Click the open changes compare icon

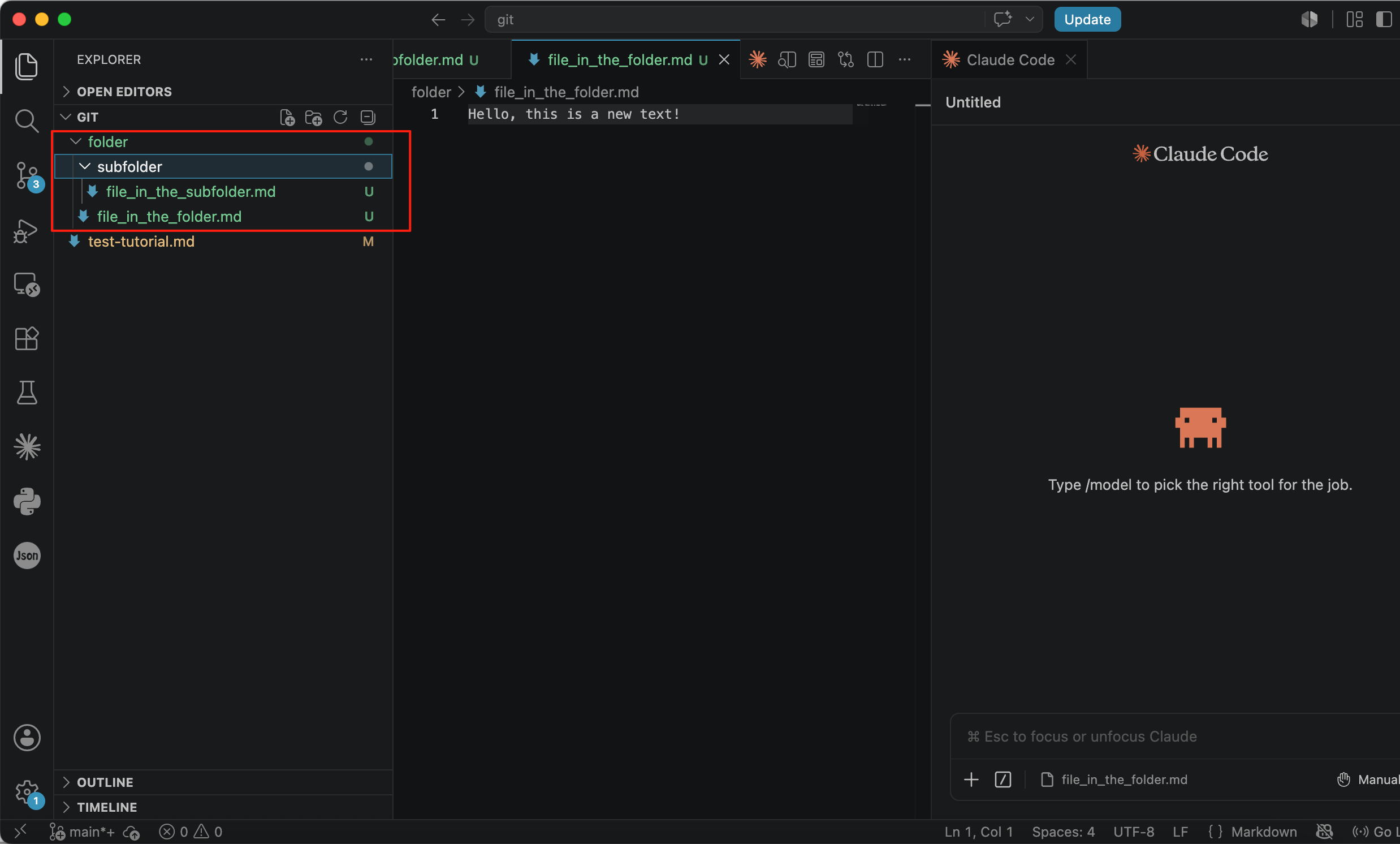pyautogui.click(x=846, y=59)
